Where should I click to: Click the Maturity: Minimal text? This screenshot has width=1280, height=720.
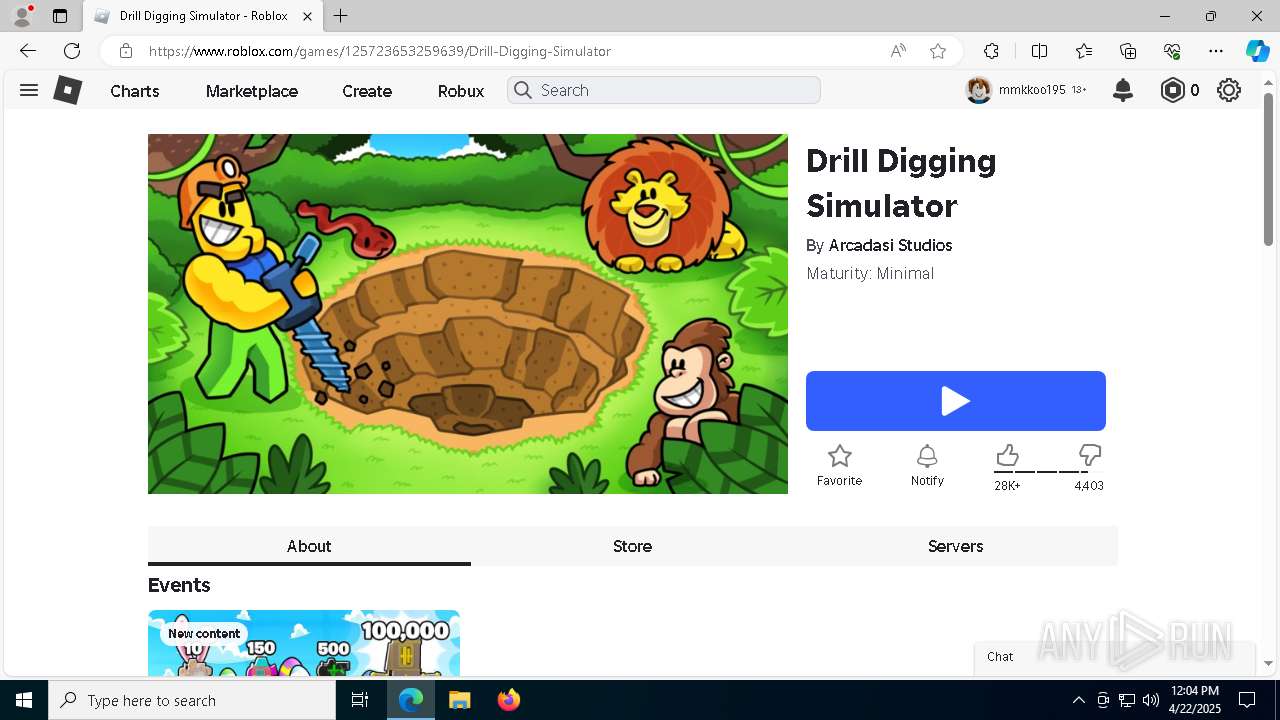click(x=870, y=273)
